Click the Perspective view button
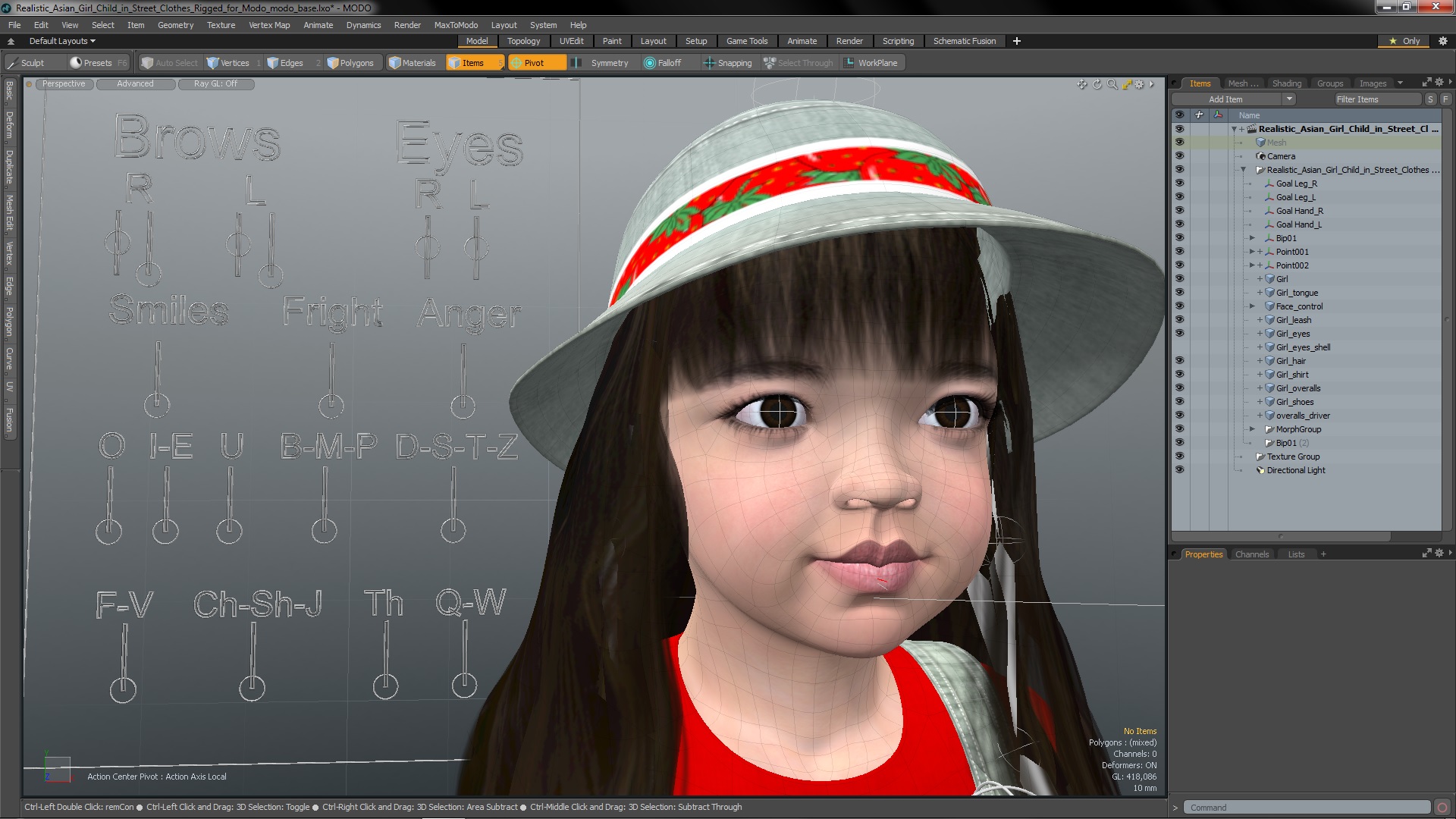This screenshot has height=819, width=1456. 64,84
